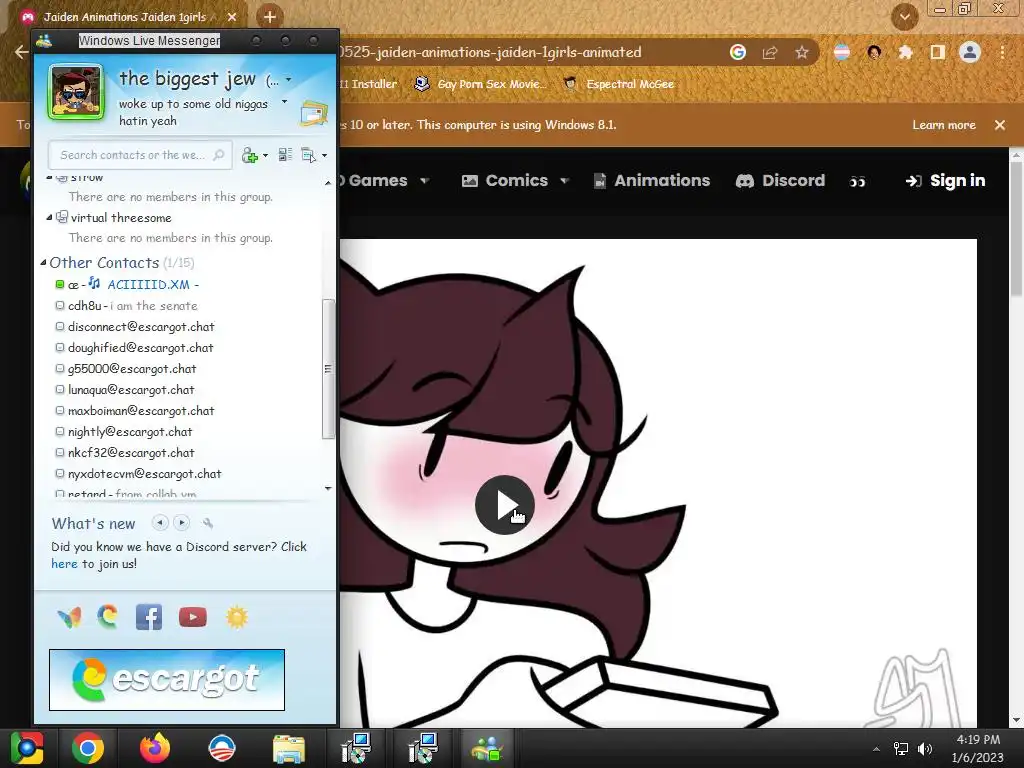Click the Messenger profile avatar picture
Image resolution: width=1024 pixels, height=768 pixels.
pos(76,91)
